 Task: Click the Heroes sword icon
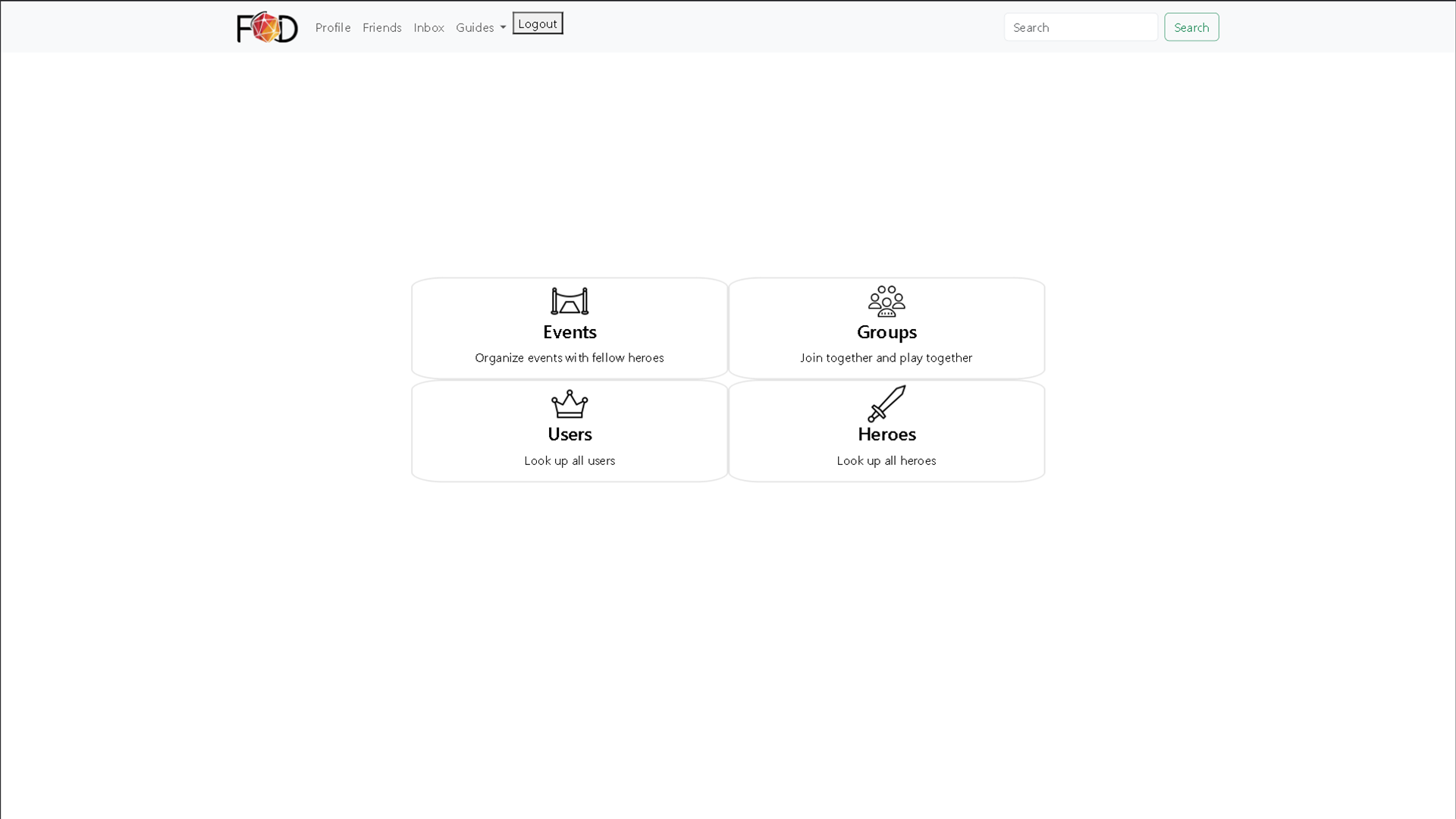[x=886, y=404]
